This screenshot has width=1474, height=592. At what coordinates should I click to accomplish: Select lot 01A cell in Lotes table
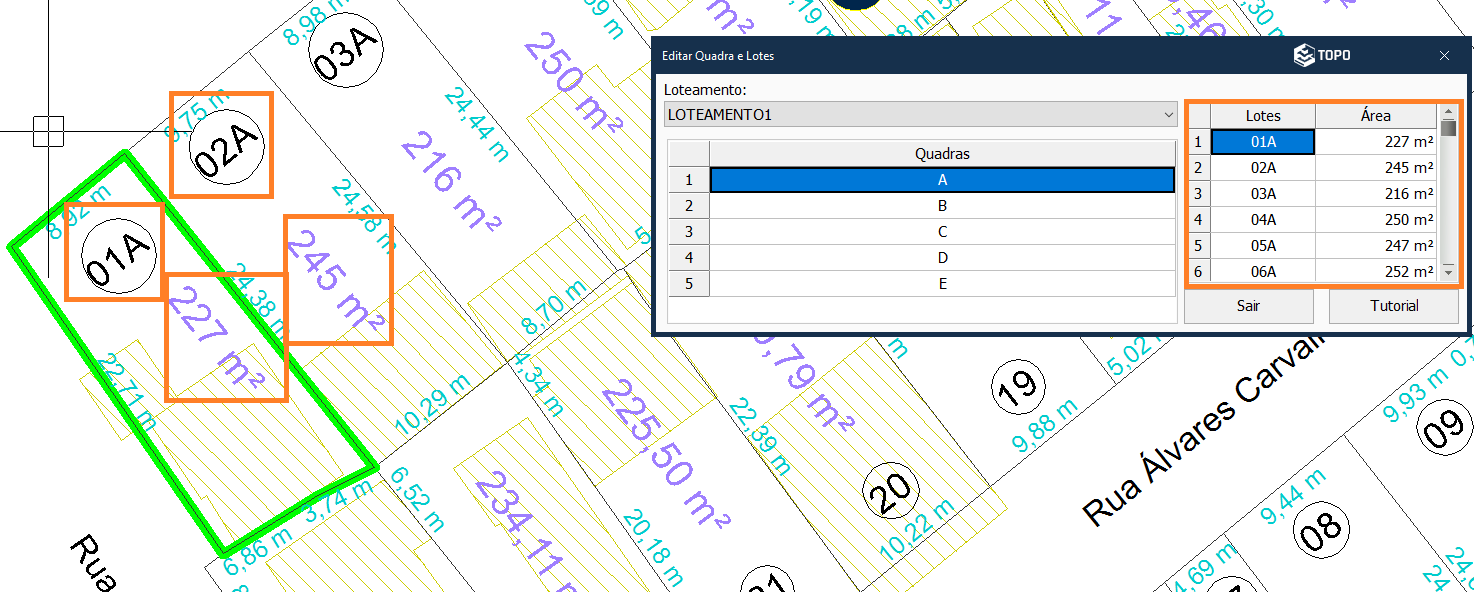tap(1262, 142)
